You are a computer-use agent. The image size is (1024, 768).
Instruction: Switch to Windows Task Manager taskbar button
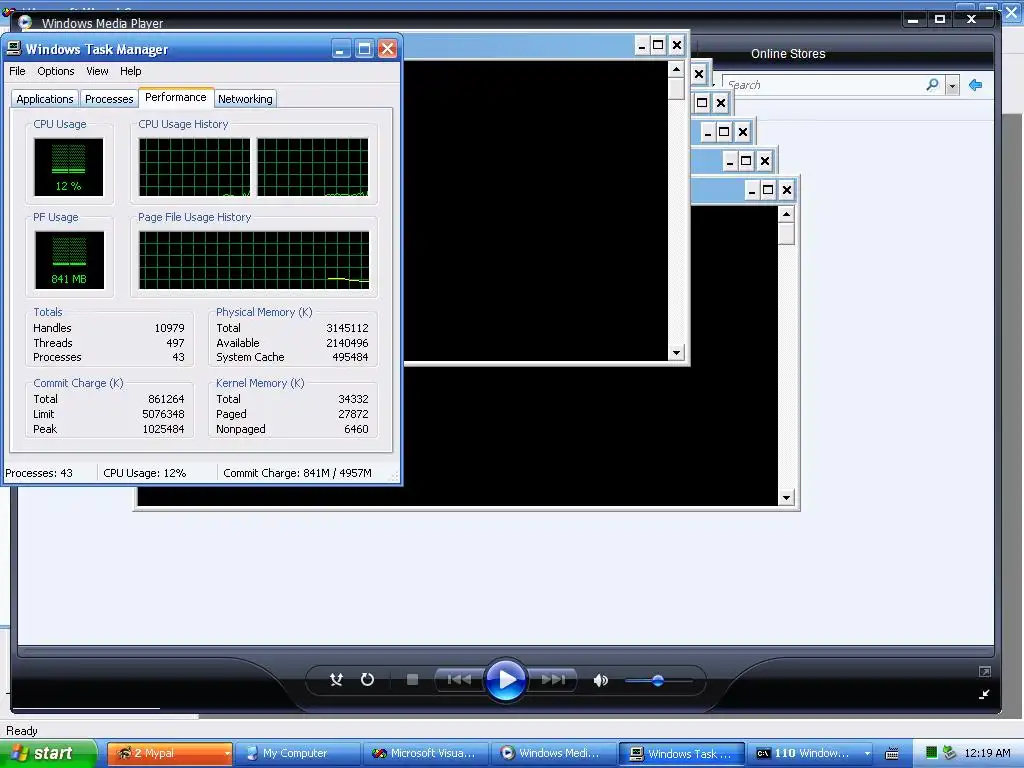tap(681, 753)
